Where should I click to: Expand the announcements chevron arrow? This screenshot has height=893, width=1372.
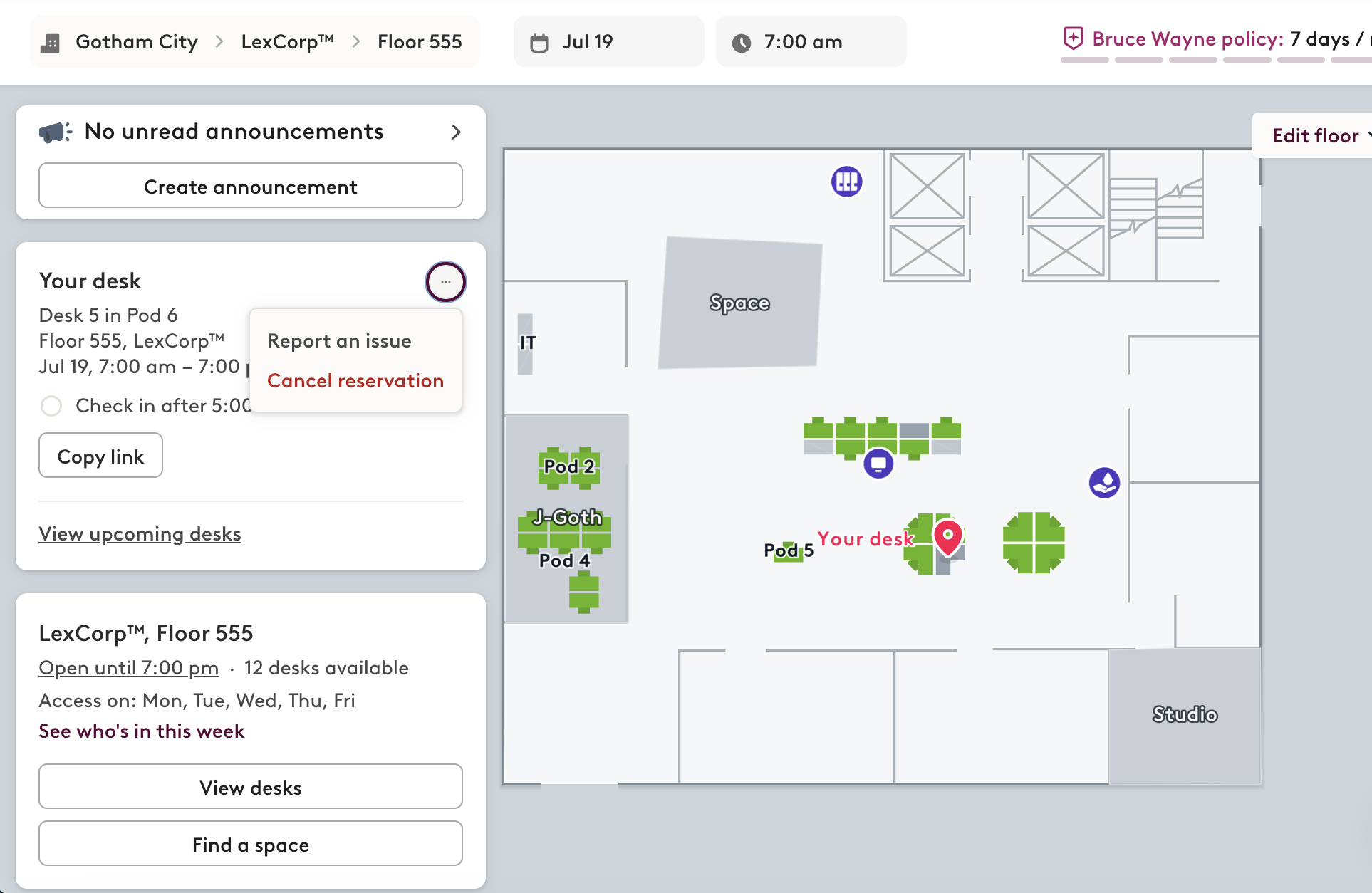pos(456,132)
